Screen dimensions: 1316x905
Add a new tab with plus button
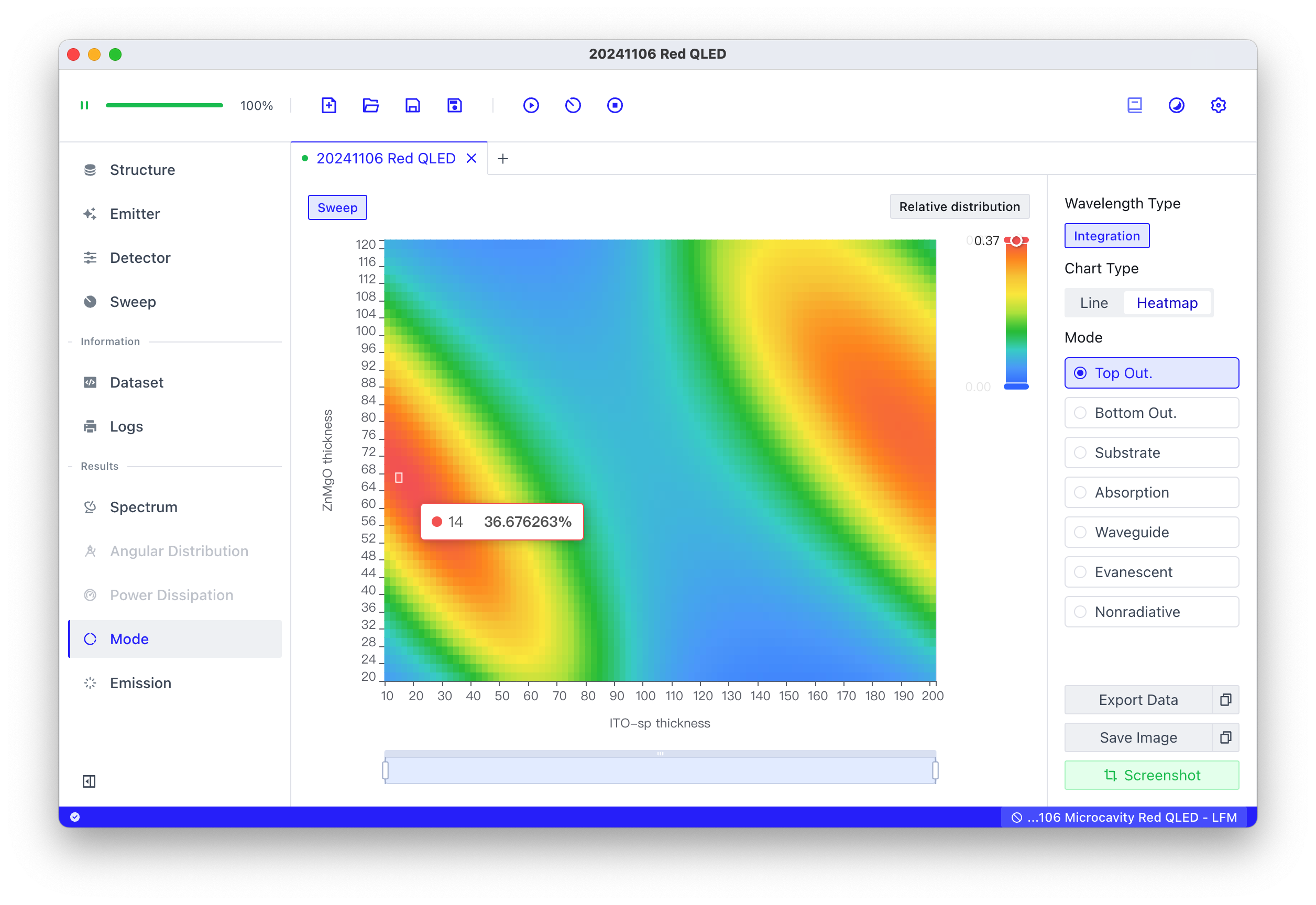tap(503, 159)
